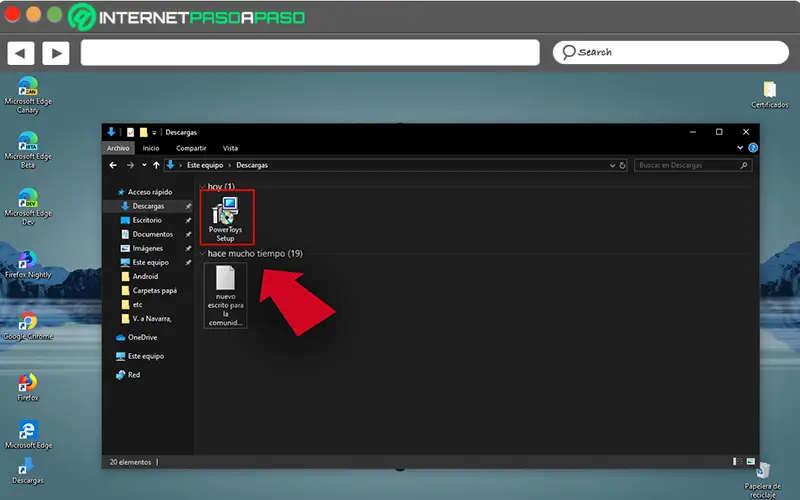The height and width of the screenshot is (500, 800).
Task: Open the Firefox Nightly desktop shortcut
Action: tap(28, 265)
